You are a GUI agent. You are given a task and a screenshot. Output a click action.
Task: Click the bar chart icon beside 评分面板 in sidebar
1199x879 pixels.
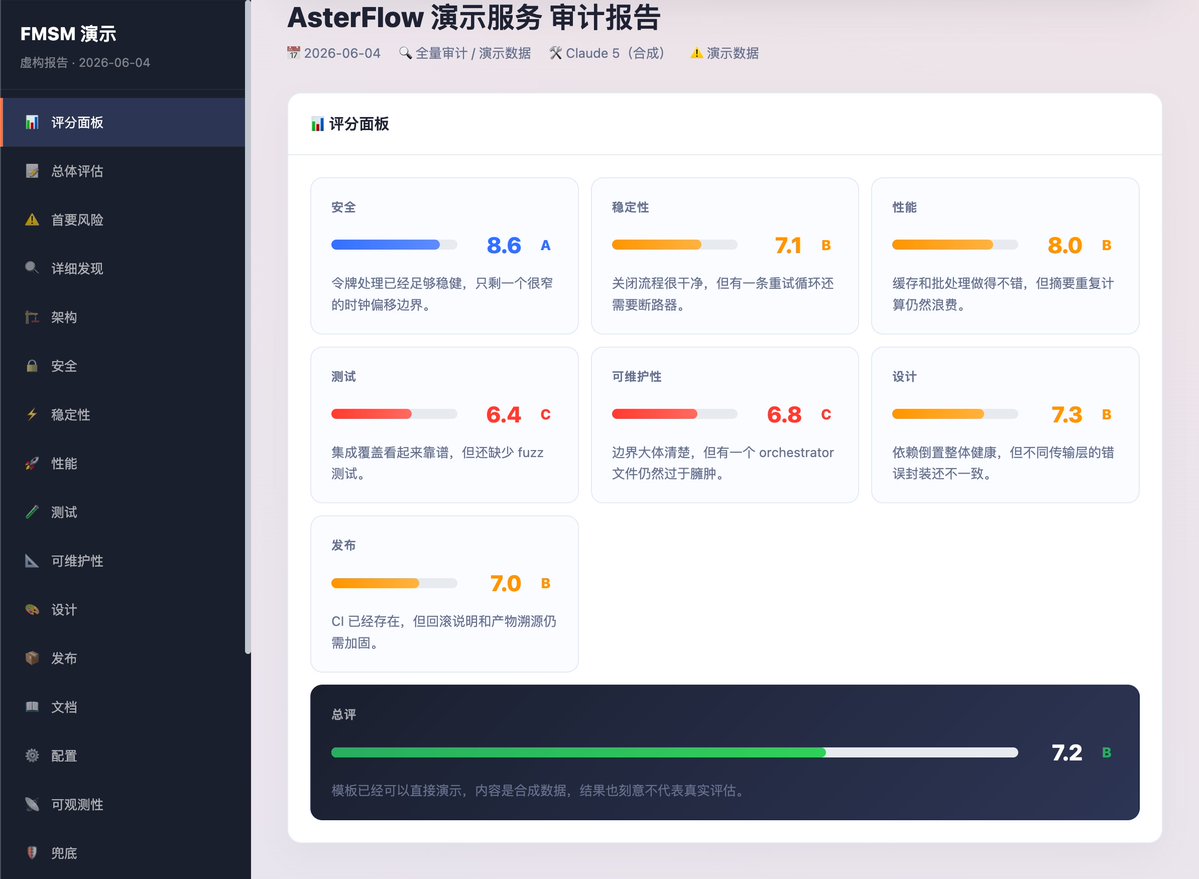(x=31, y=122)
